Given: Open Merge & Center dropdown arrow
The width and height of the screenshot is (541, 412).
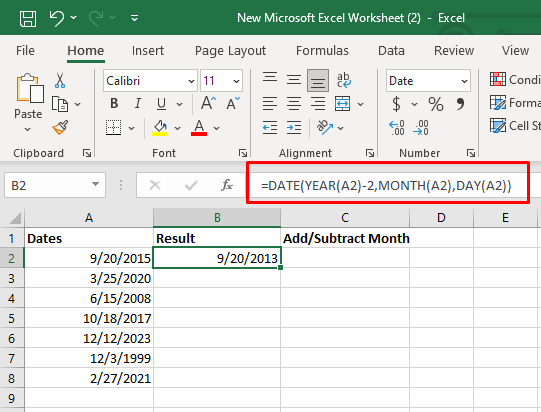Looking at the screenshot, I should point(361,104).
